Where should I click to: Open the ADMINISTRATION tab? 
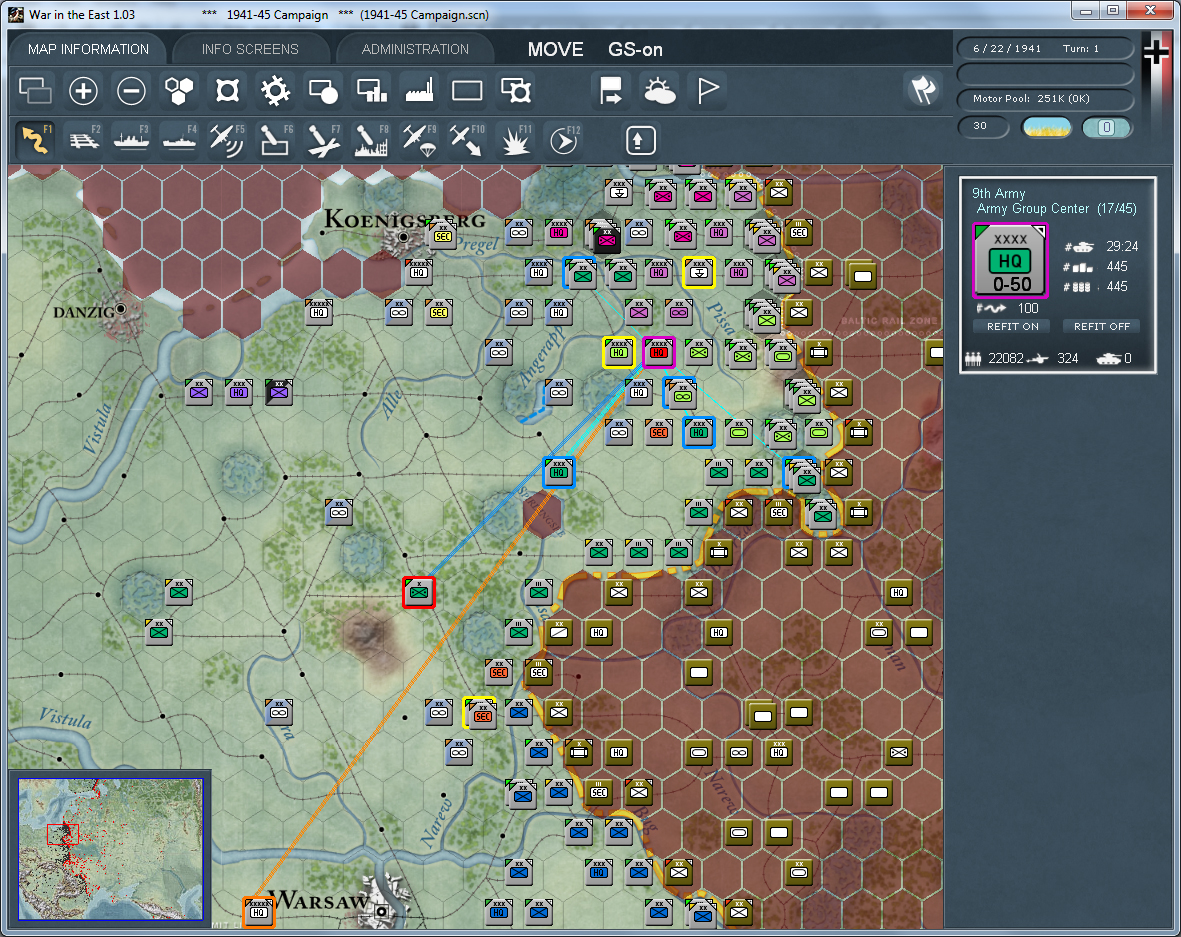pyautogui.click(x=415, y=49)
